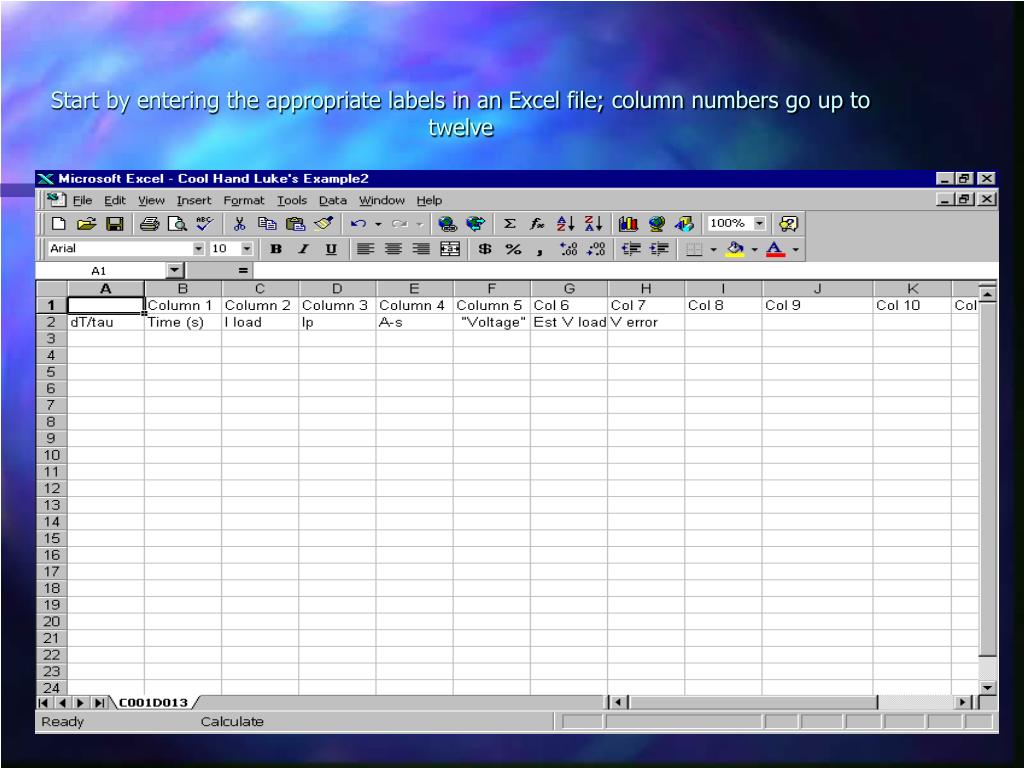Expand the Borders dropdown arrow
This screenshot has height=768, width=1024.
(713, 249)
